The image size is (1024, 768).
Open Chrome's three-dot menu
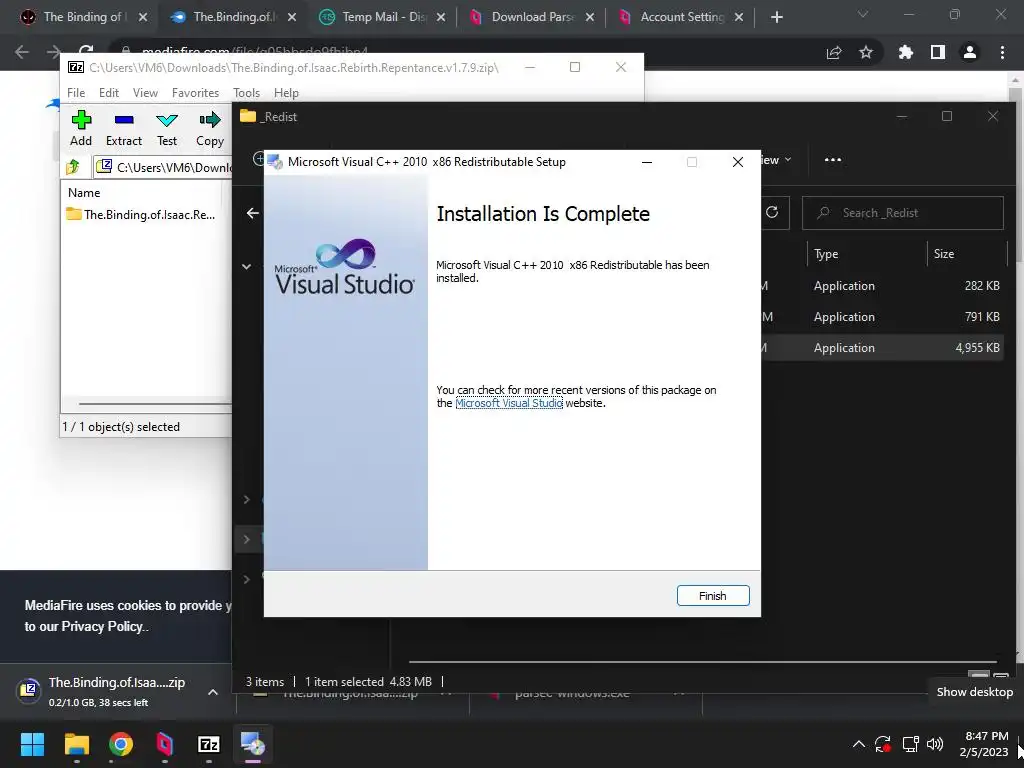[x=1002, y=52]
